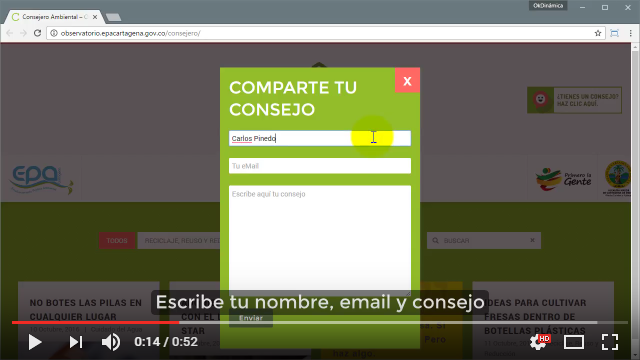This screenshot has width=640, height=360.
Task: Click the ¿Tienes un consejo? banner
Action: coord(574,100)
